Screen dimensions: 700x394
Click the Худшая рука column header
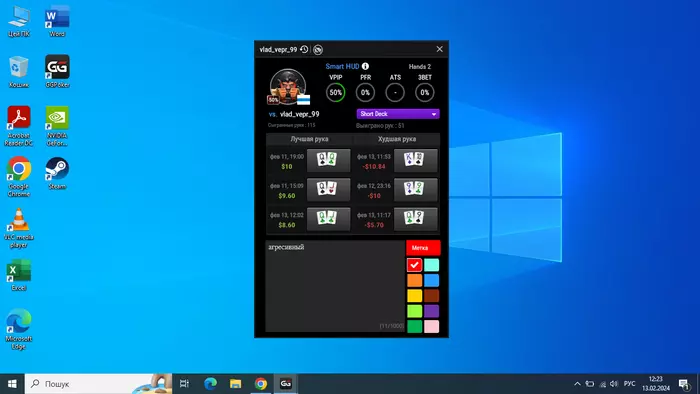(397, 139)
